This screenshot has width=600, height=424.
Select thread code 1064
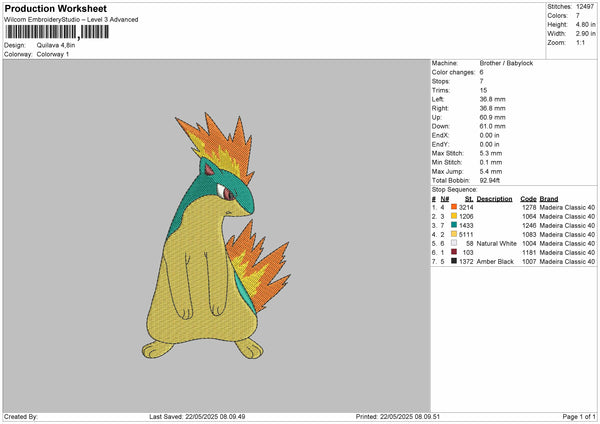[529, 217]
